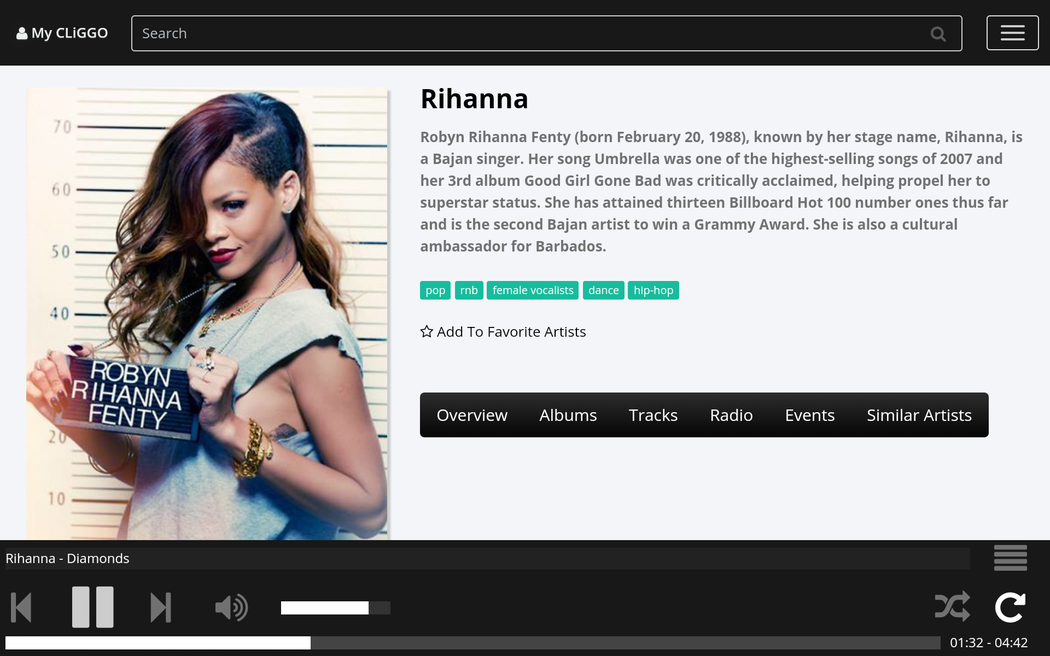The width and height of the screenshot is (1050, 656).
Task: Open the 'female vocalists' tag
Action: (x=533, y=290)
